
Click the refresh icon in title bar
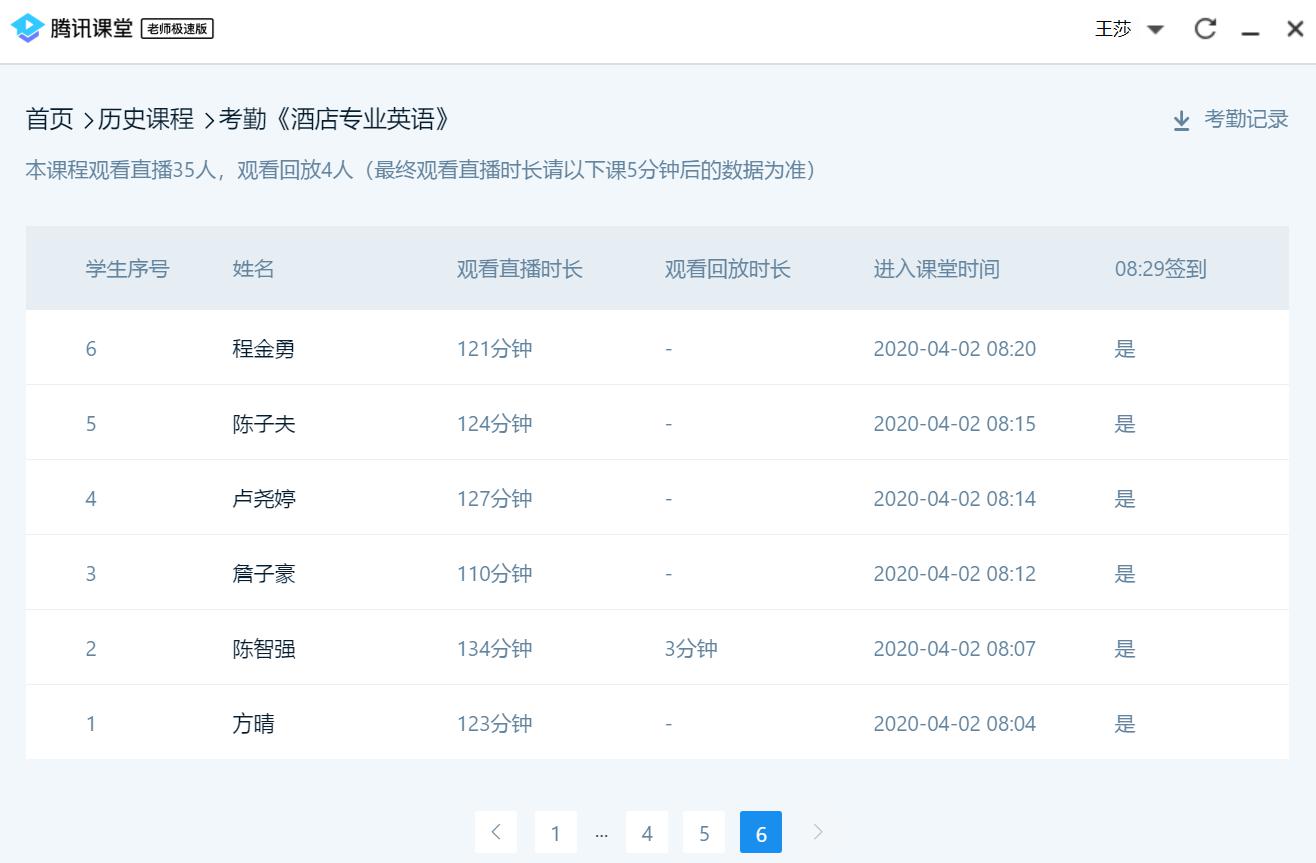coord(1205,29)
